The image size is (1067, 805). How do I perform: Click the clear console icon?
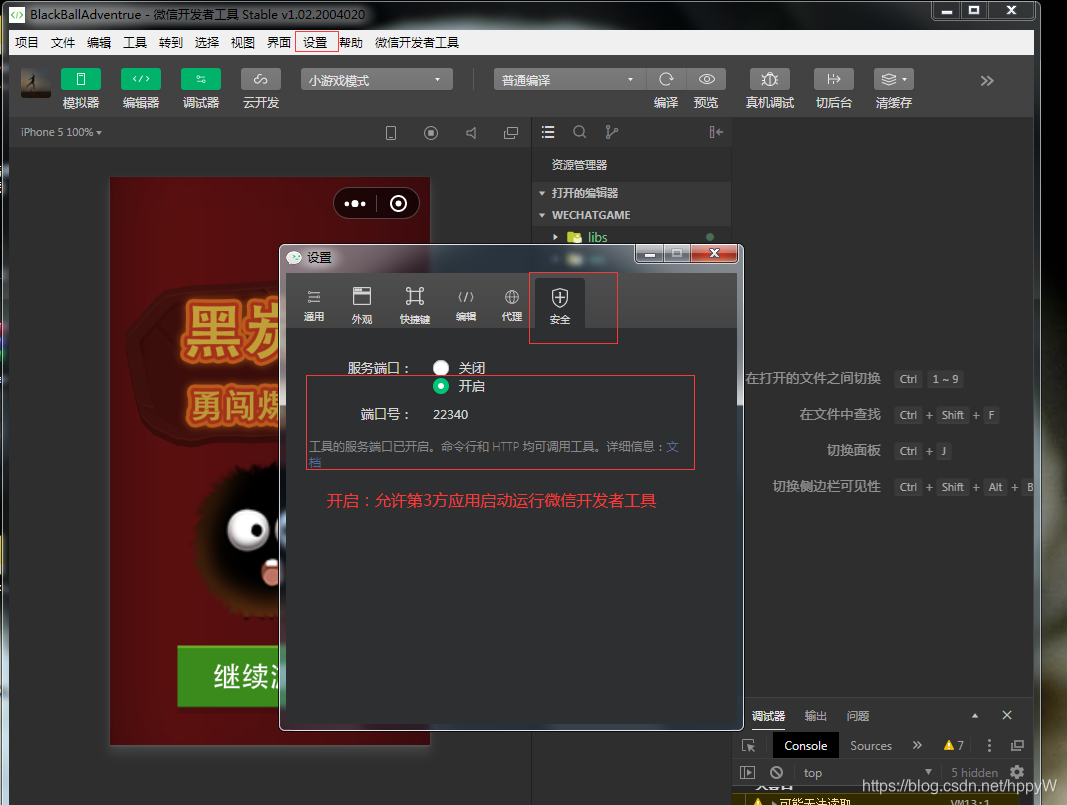[776, 772]
